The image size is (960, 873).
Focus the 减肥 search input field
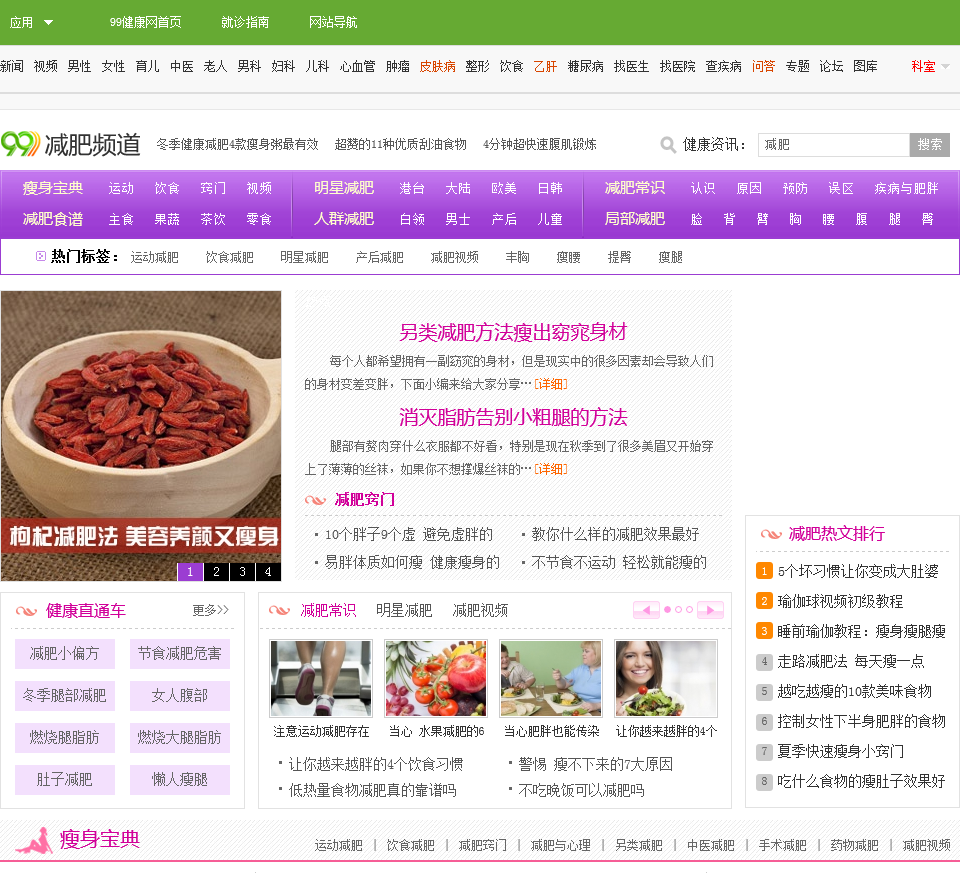point(834,144)
